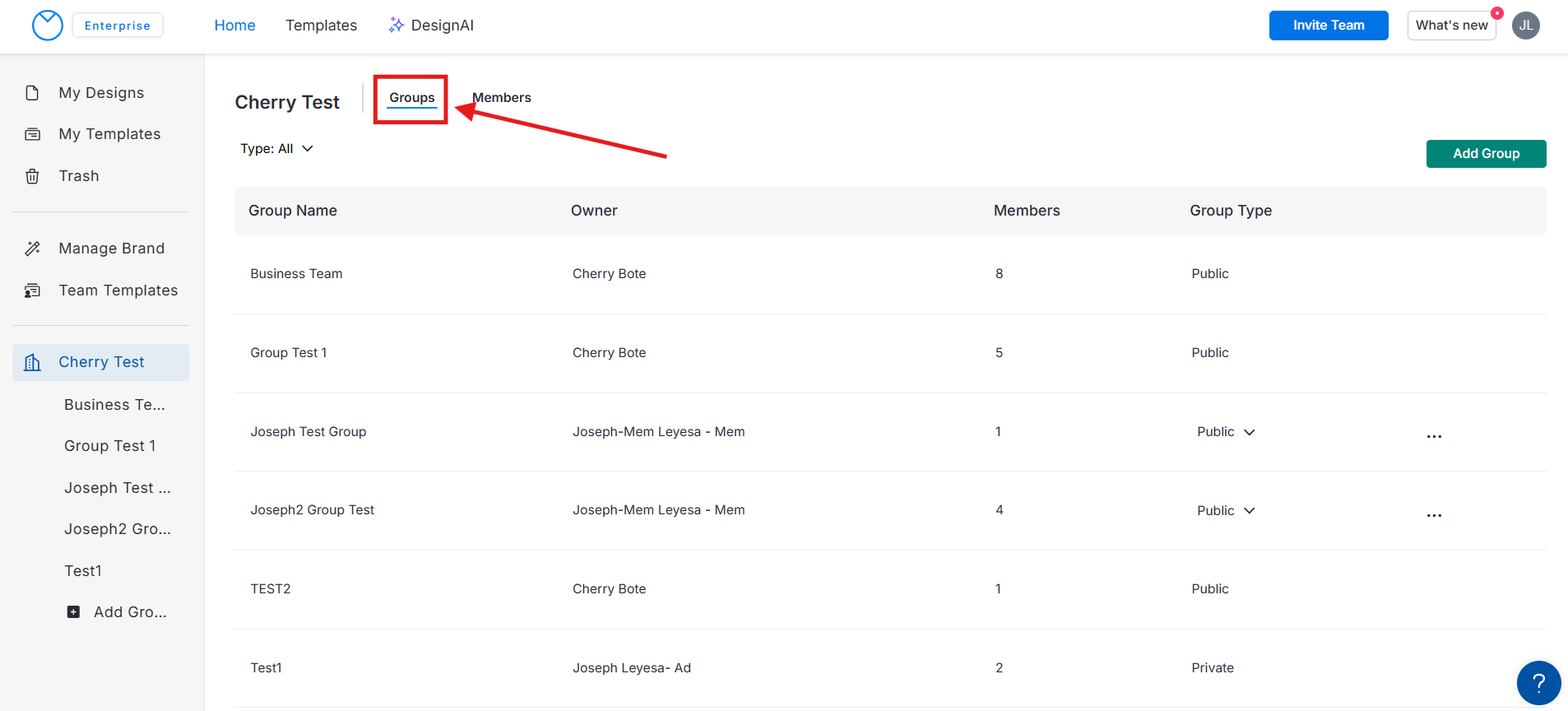Image resolution: width=1568 pixels, height=711 pixels.
Task: Click the Invite Team button
Action: 1328,26
